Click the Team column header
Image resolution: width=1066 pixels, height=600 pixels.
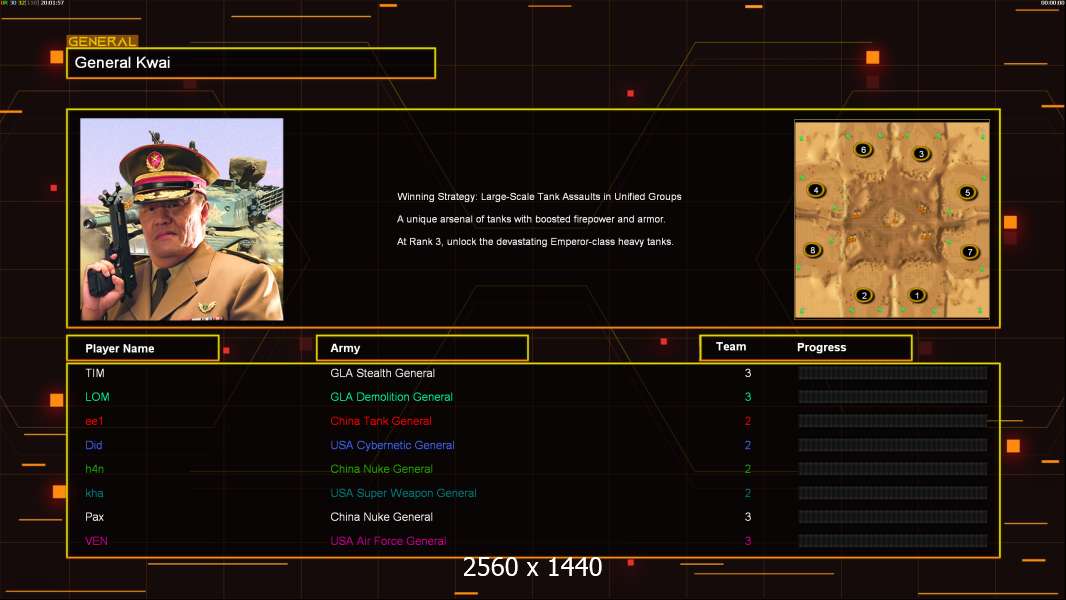click(x=731, y=347)
